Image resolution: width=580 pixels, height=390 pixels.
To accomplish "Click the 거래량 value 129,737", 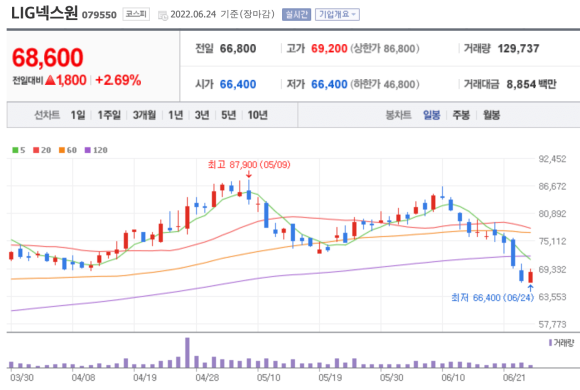I will click(x=519, y=48).
